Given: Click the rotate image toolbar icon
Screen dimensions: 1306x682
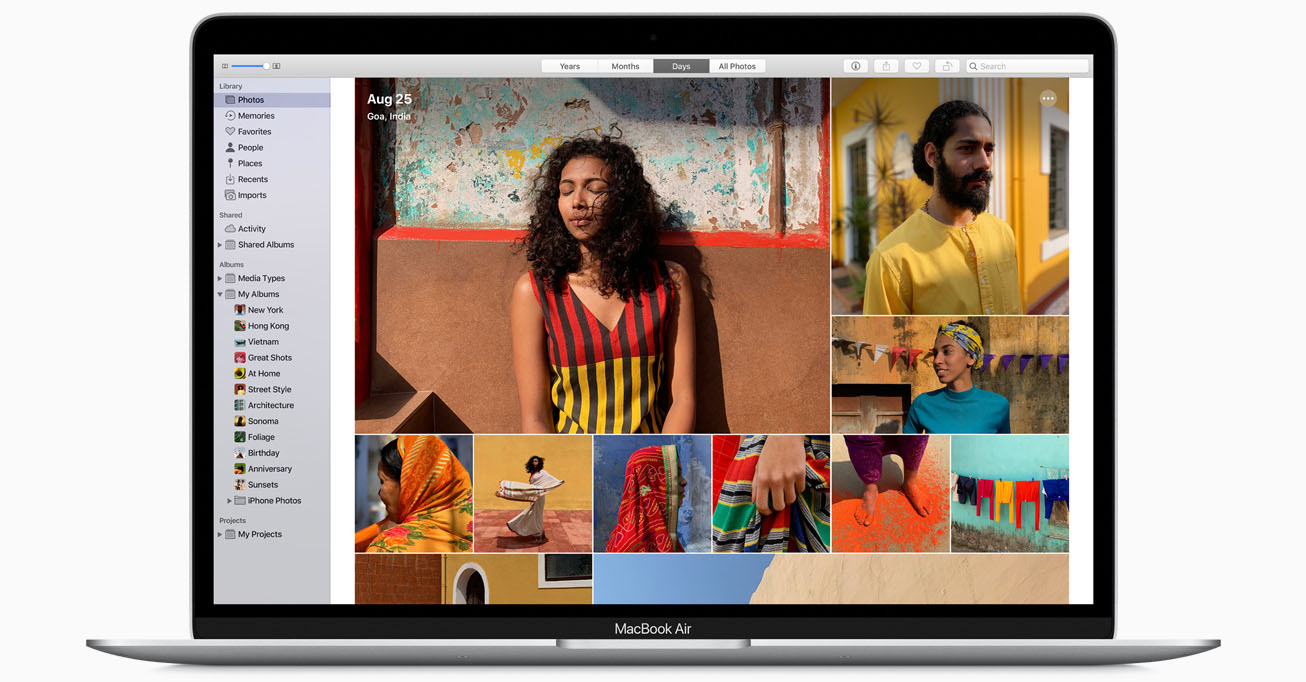Looking at the screenshot, I should [x=947, y=66].
